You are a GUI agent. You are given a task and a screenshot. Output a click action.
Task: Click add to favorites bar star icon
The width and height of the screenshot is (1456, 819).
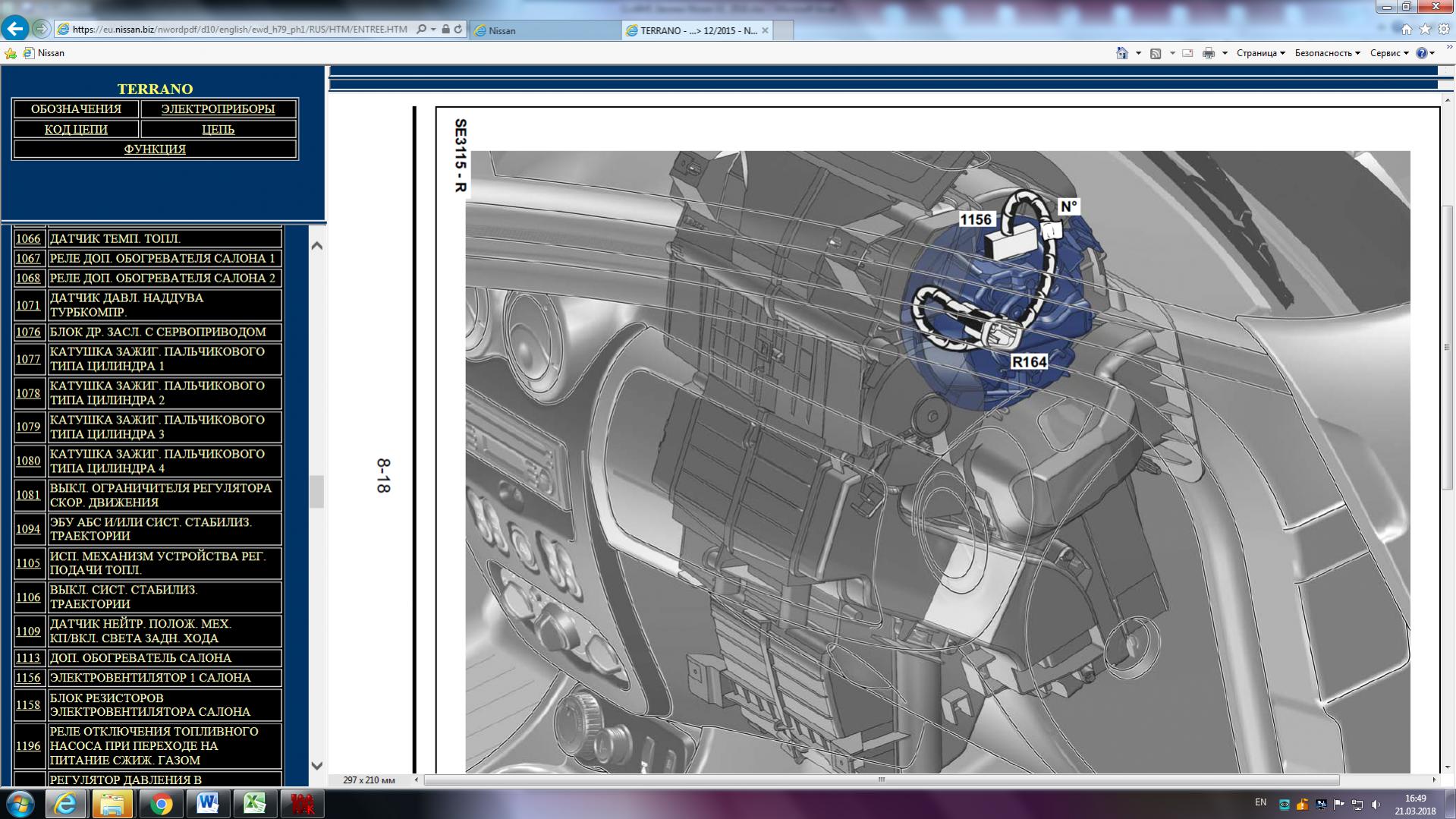tap(11, 53)
